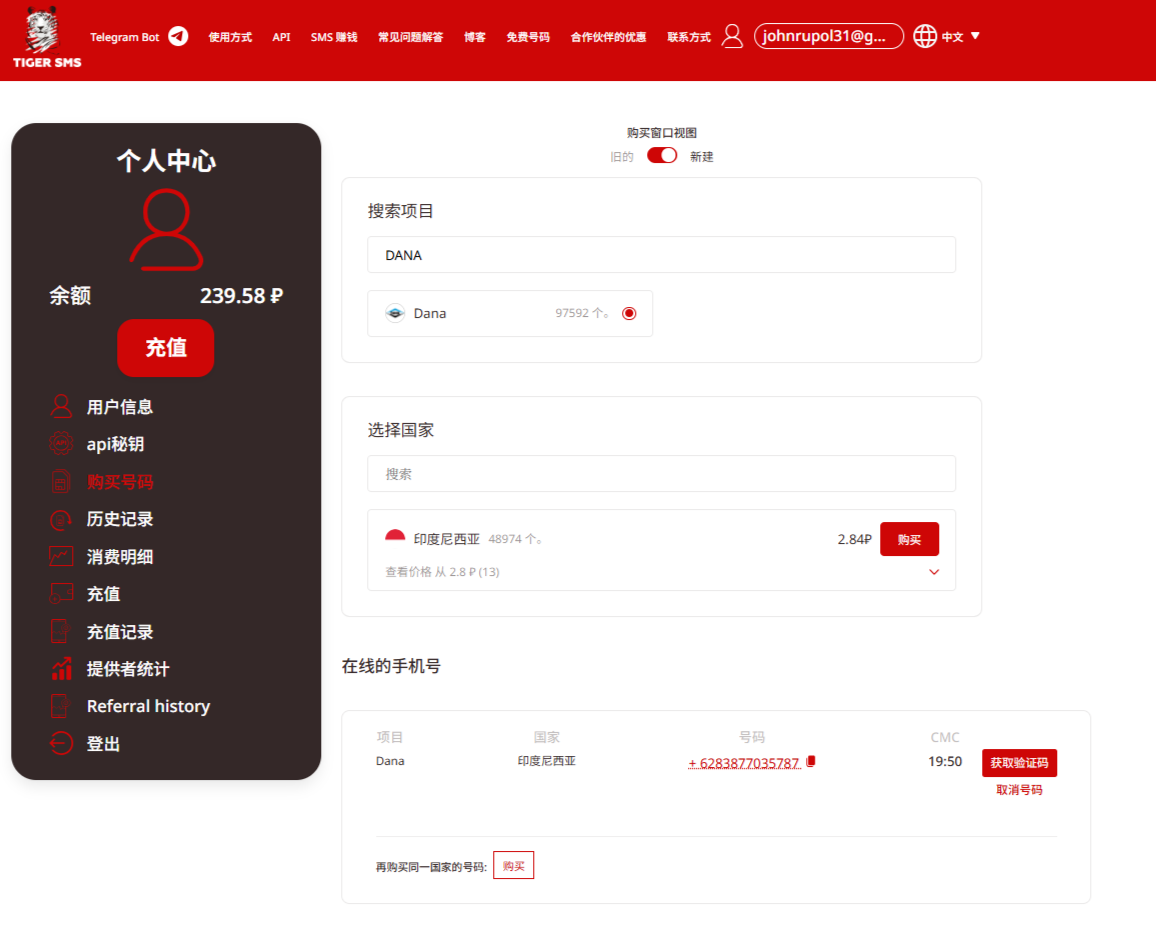Open SMS 赚钱 navigation item
Screen dimensions: 1156x947
coord(334,37)
